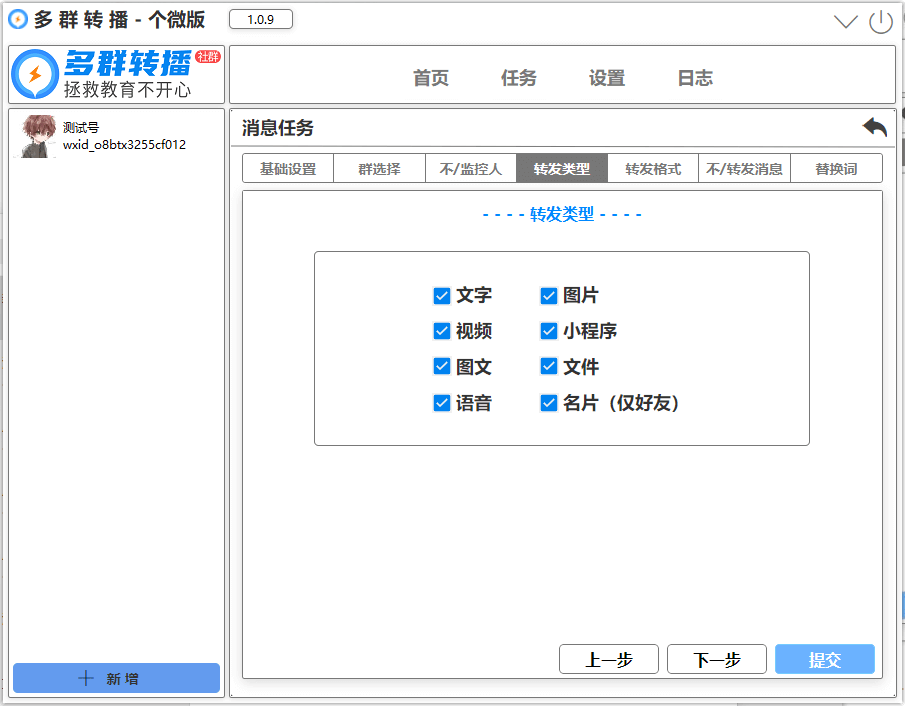
Task: Click the power icon in title bar
Action: [x=881, y=22]
